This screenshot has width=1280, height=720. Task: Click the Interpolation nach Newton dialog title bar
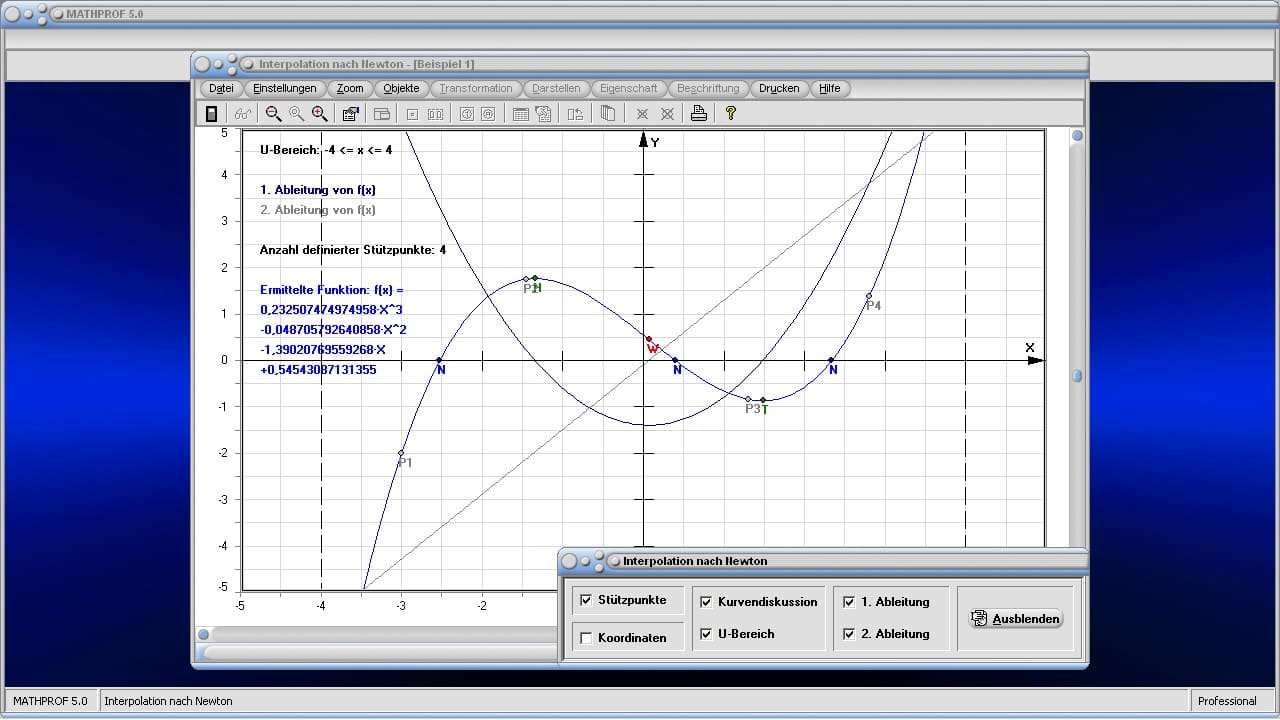(x=823, y=561)
